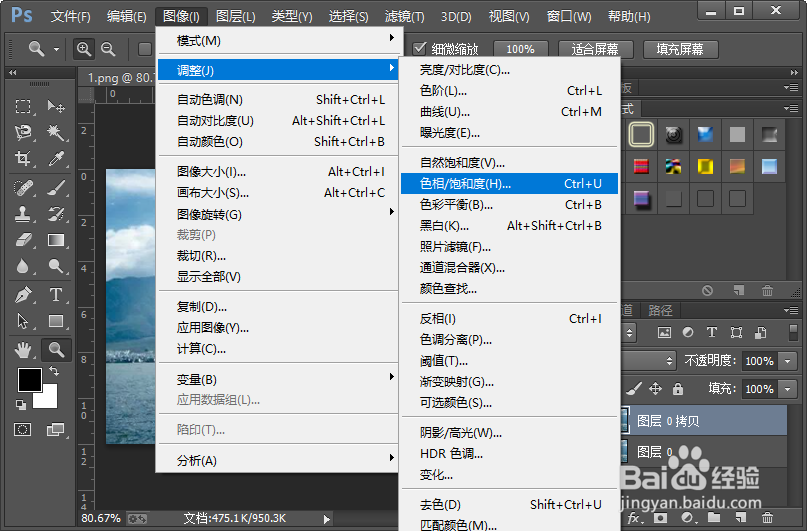Image resolution: width=807 pixels, height=531 pixels.
Task: Switch to the 路径 panel tab
Action: tap(660, 310)
